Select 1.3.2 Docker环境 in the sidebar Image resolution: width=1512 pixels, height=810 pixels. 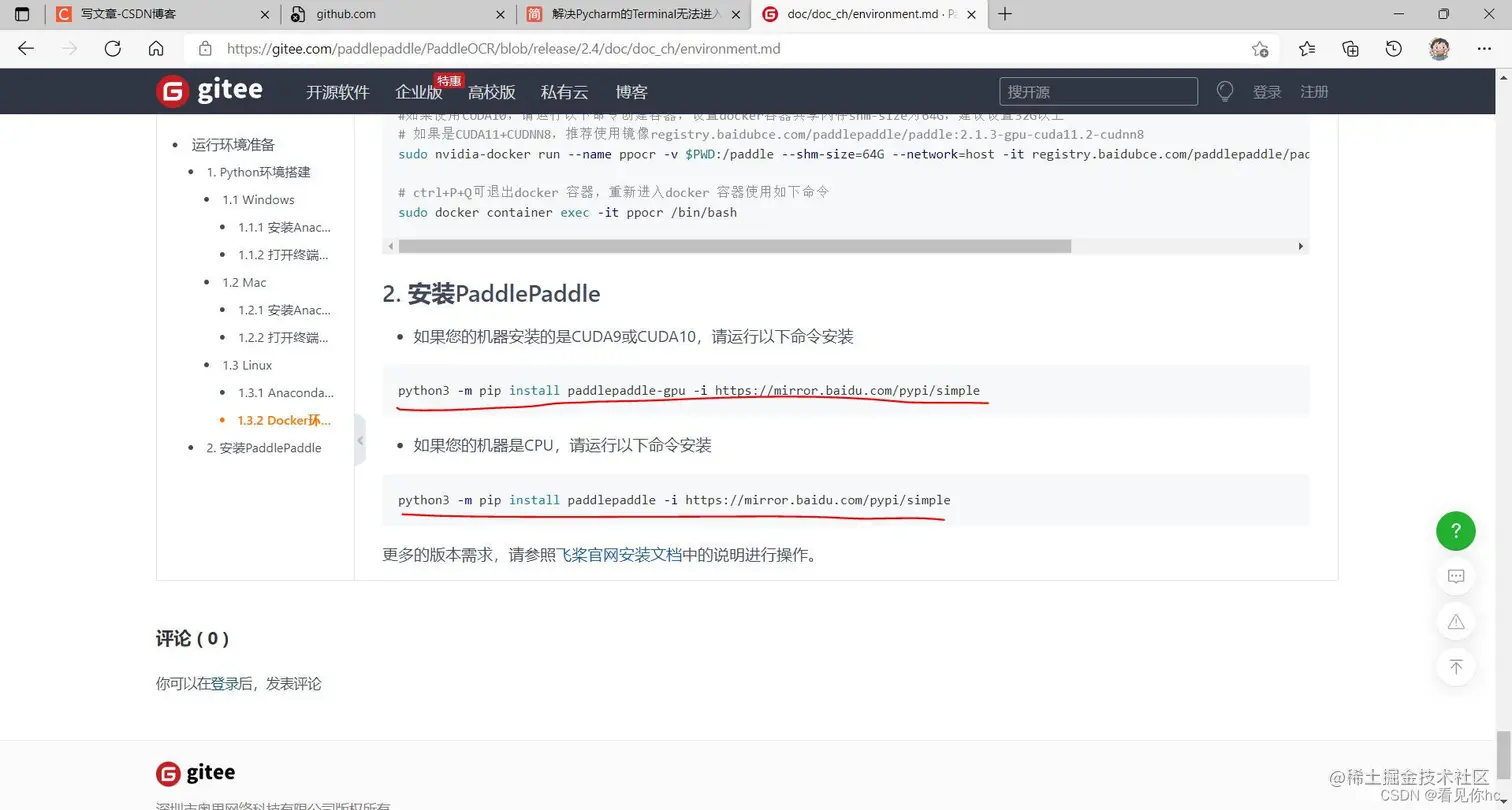(284, 420)
